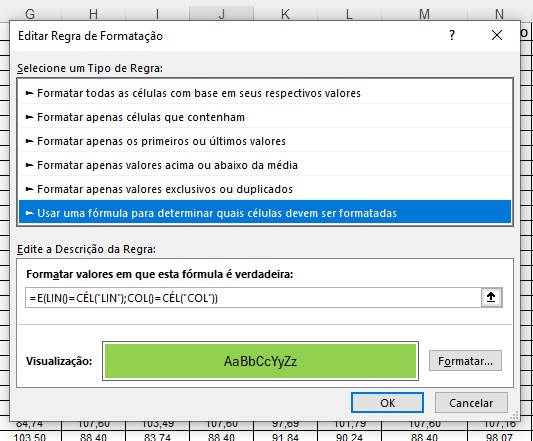533x441 pixels.
Task: Dismiss the dialog with Cancelar
Action: (471, 403)
